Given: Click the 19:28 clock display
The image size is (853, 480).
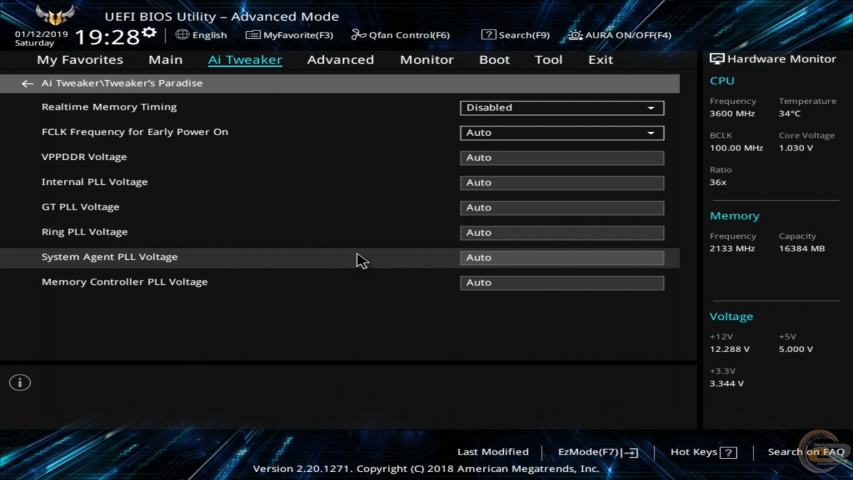Looking at the screenshot, I should click(107, 37).
